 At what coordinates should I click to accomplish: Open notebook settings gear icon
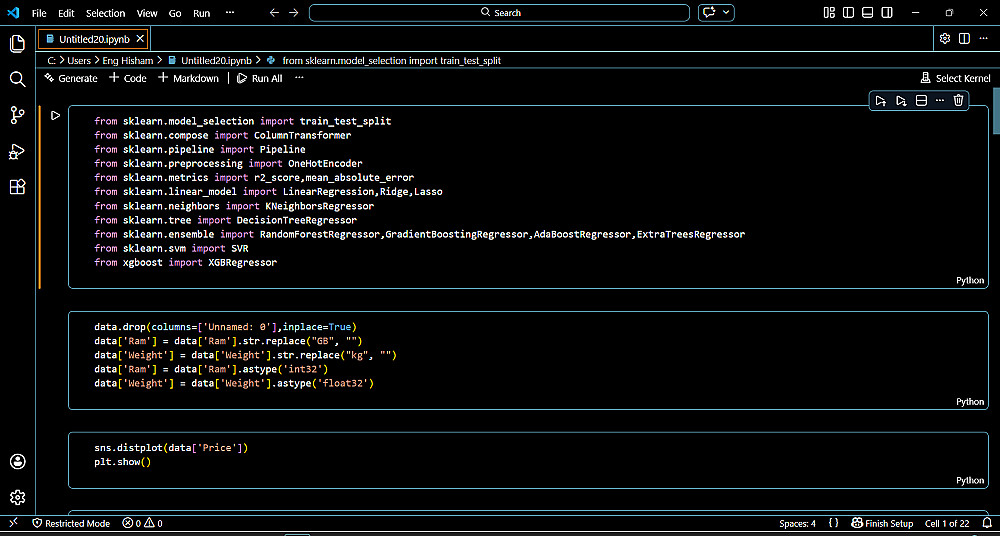[x=945, y=39]
